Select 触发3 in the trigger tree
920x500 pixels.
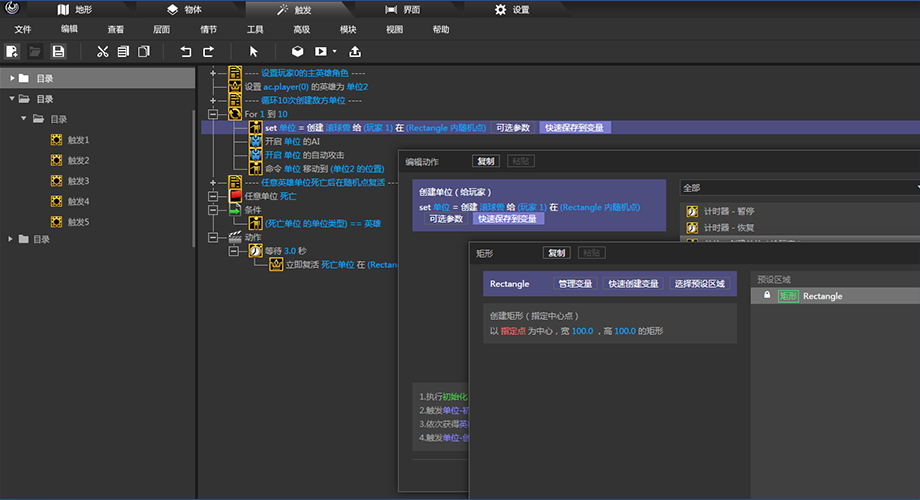coord(78,181)
